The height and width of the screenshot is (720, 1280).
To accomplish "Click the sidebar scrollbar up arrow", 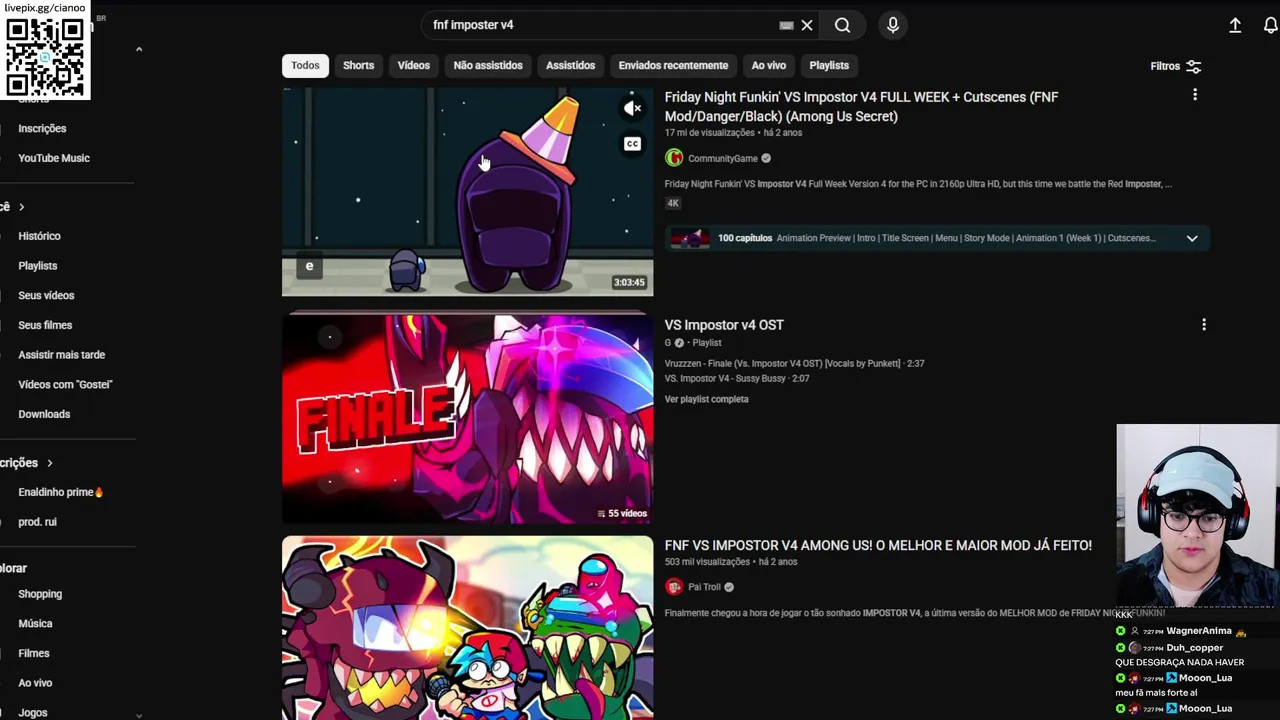I will (139, 49).
